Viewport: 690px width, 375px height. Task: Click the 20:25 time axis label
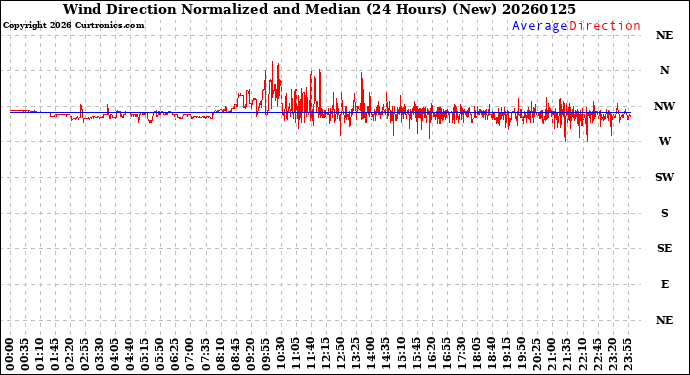pos(536,355)
